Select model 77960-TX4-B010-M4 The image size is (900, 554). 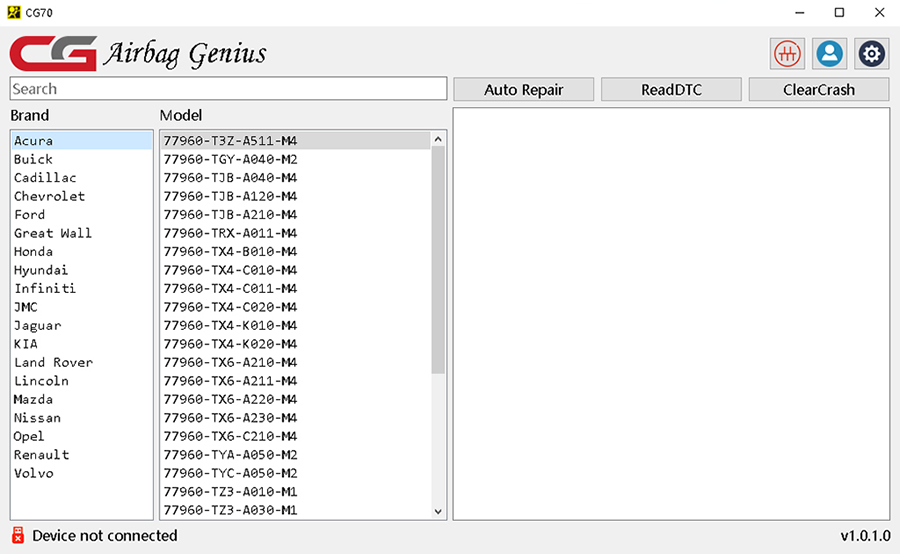pyautogui.click(x=295, y=251)
